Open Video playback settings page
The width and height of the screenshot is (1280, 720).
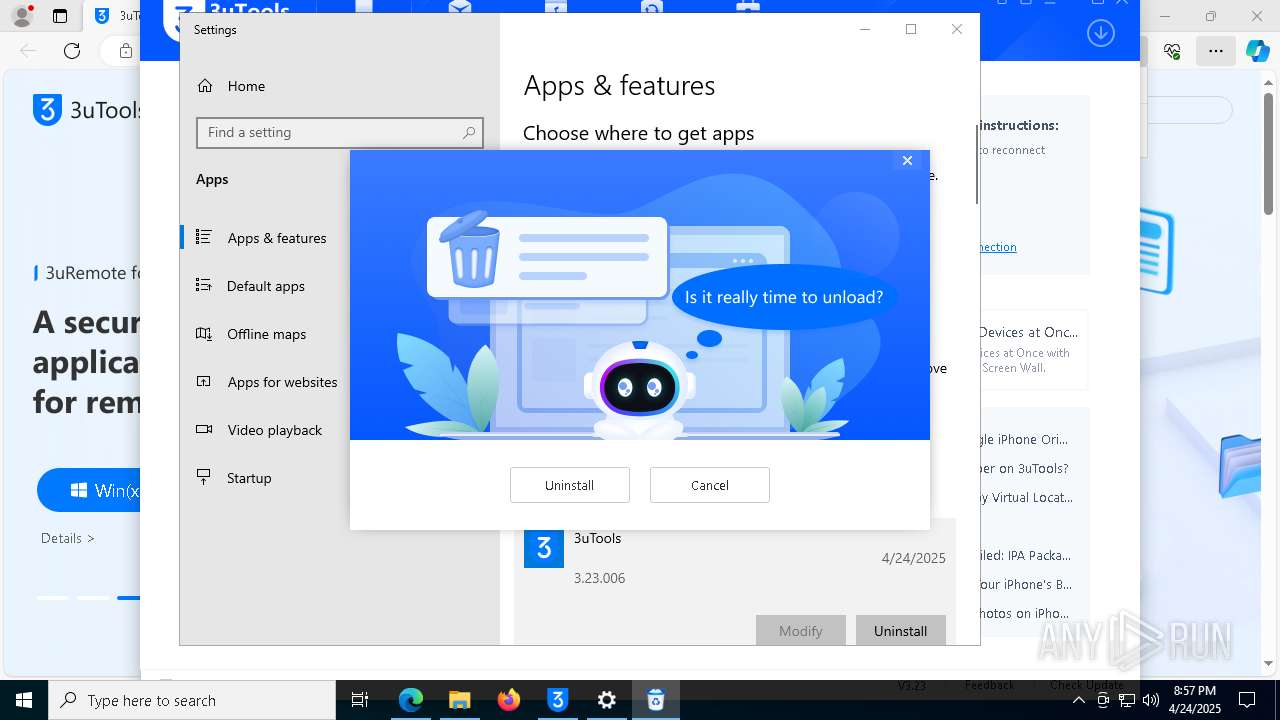275,430
